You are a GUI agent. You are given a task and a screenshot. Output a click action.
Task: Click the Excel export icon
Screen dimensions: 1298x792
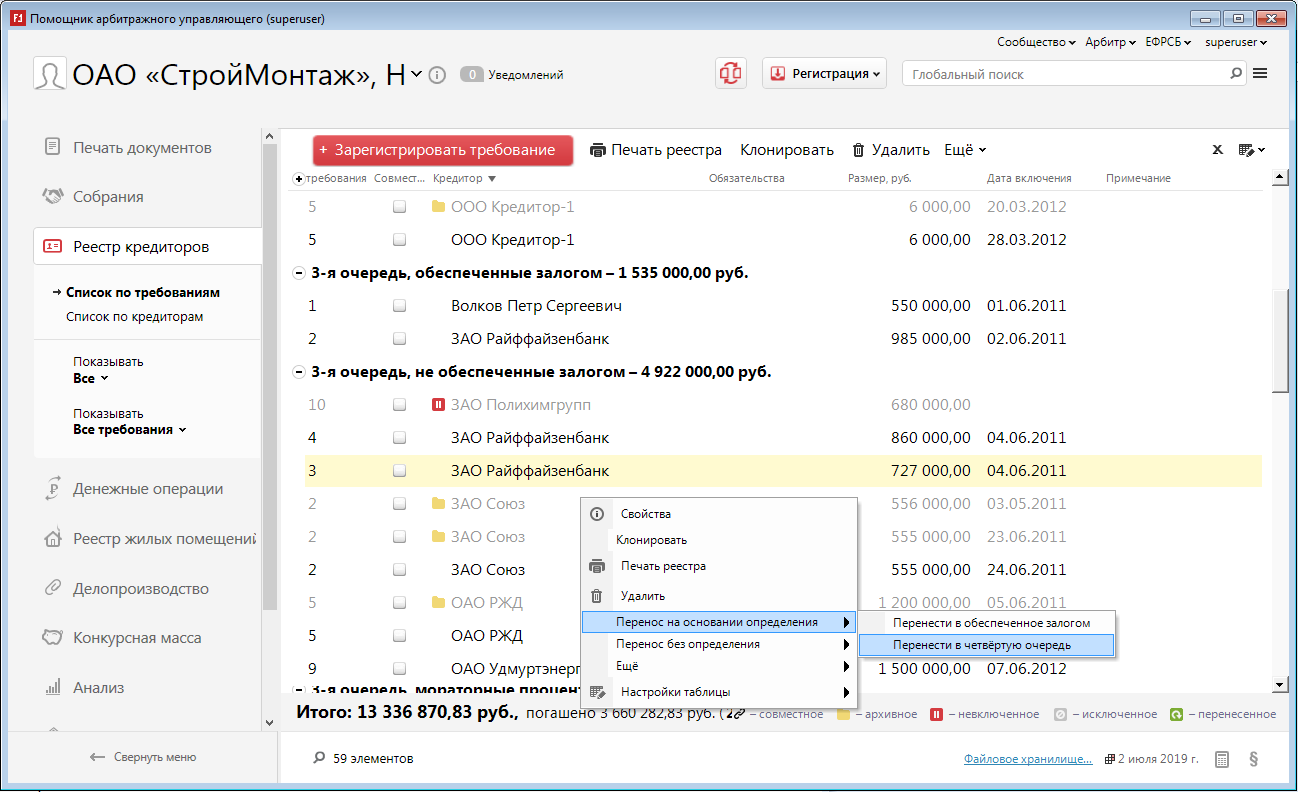coord(1217,150)
